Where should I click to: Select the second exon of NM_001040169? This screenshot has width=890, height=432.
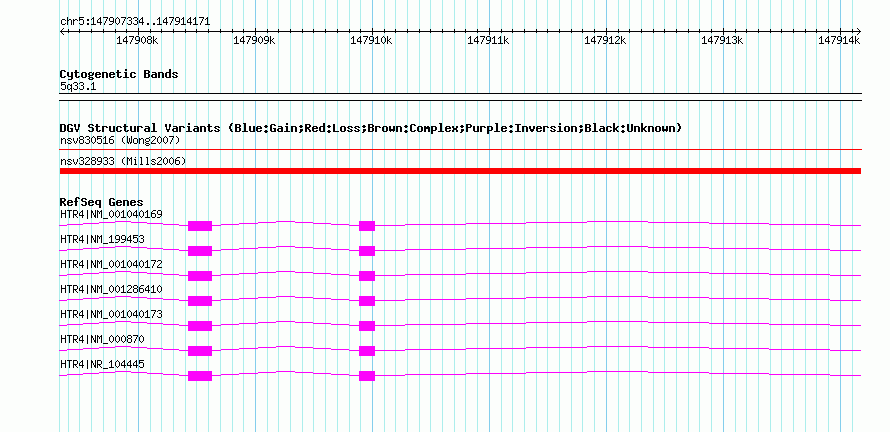(x=367, y=226)
